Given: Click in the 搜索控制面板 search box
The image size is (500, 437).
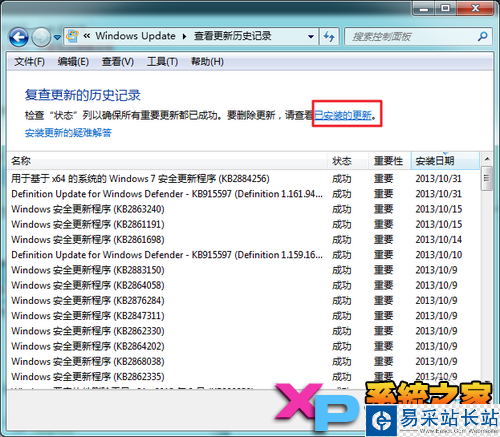Looking at the screenshot, I should [x=412, y=36].
